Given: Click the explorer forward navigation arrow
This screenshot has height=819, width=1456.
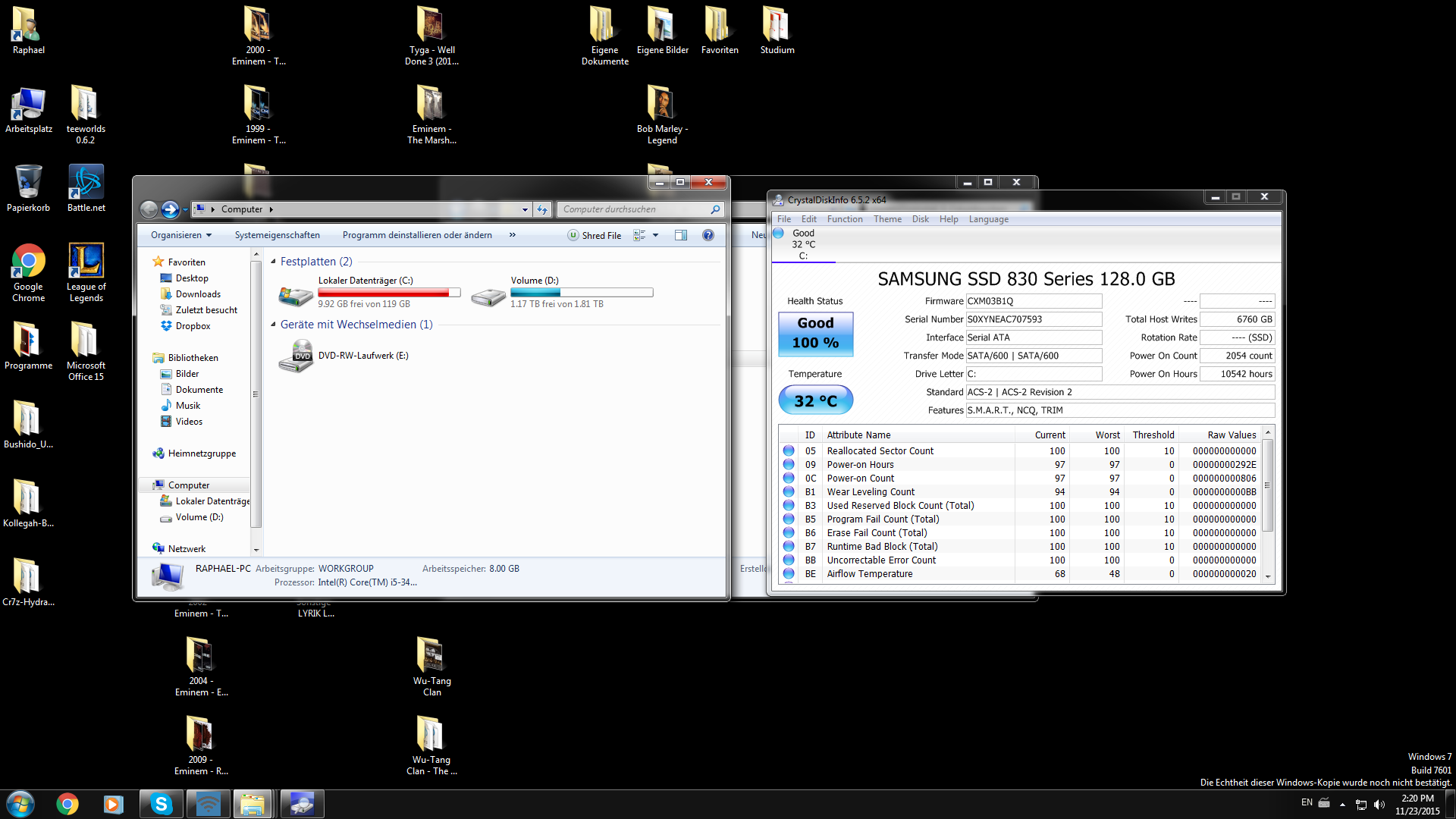Looking at the screenshot, I should coord(170,209).
